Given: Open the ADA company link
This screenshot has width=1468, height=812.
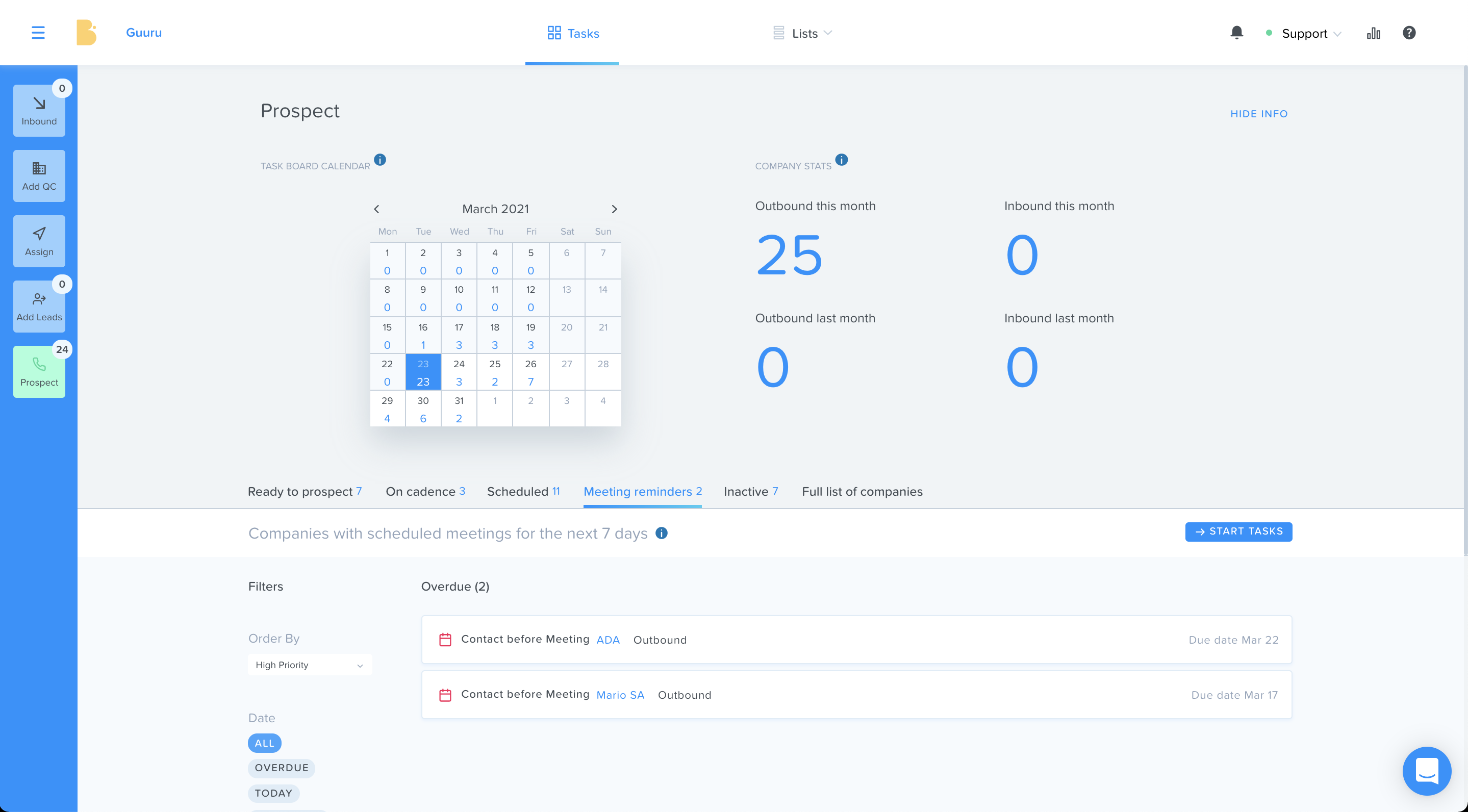Looking at the screenshot, I should (608, 640).
